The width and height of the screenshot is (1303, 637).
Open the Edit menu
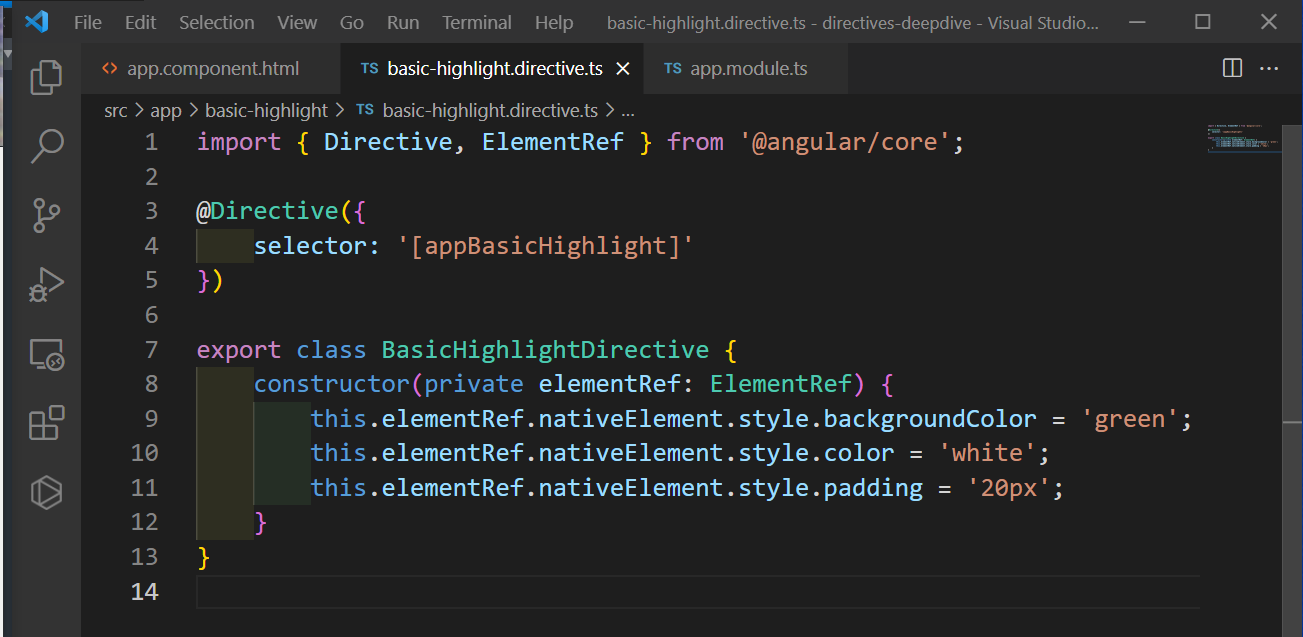click(141, 22)
